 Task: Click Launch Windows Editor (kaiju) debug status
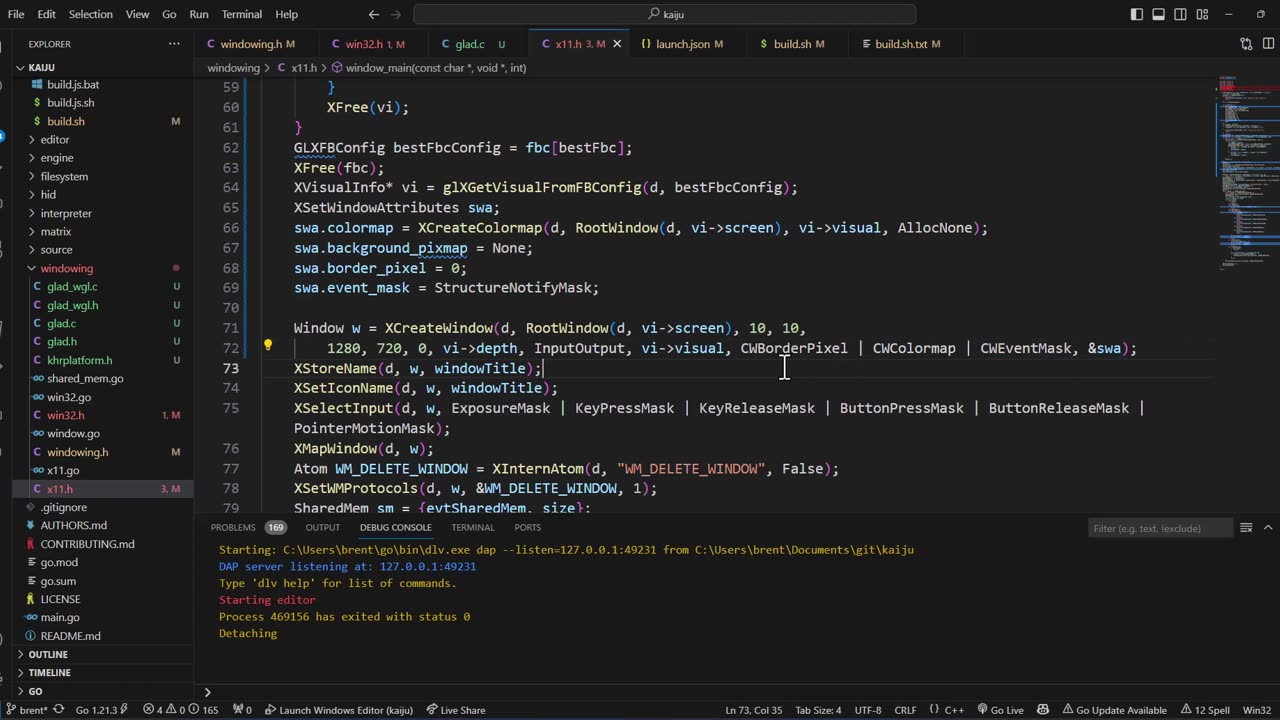tap(338, 710)
